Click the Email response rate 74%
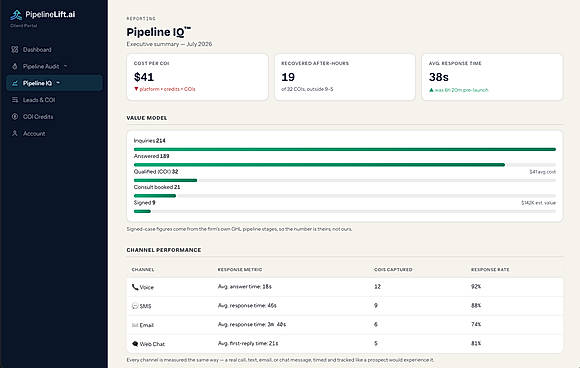The width and height of the screenshot is (580, 368). tap(476, 324)
